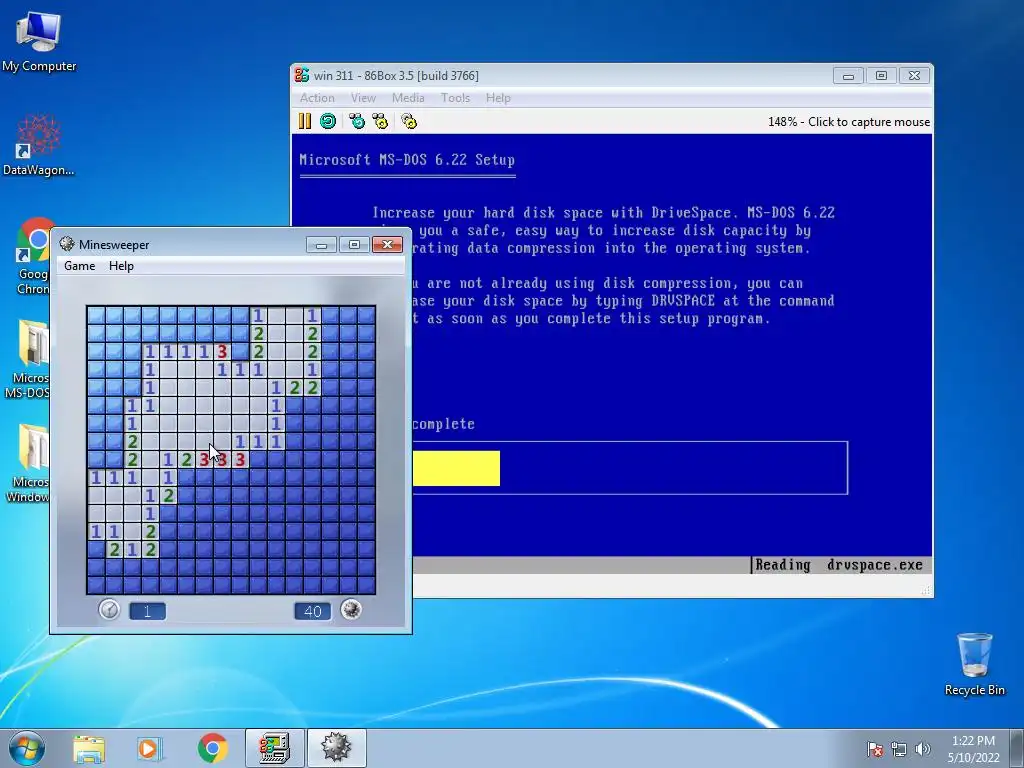Screen dimensions: 1024x768
Task: Click the yellow setup progress bar
Action: (x=456, y=468)
